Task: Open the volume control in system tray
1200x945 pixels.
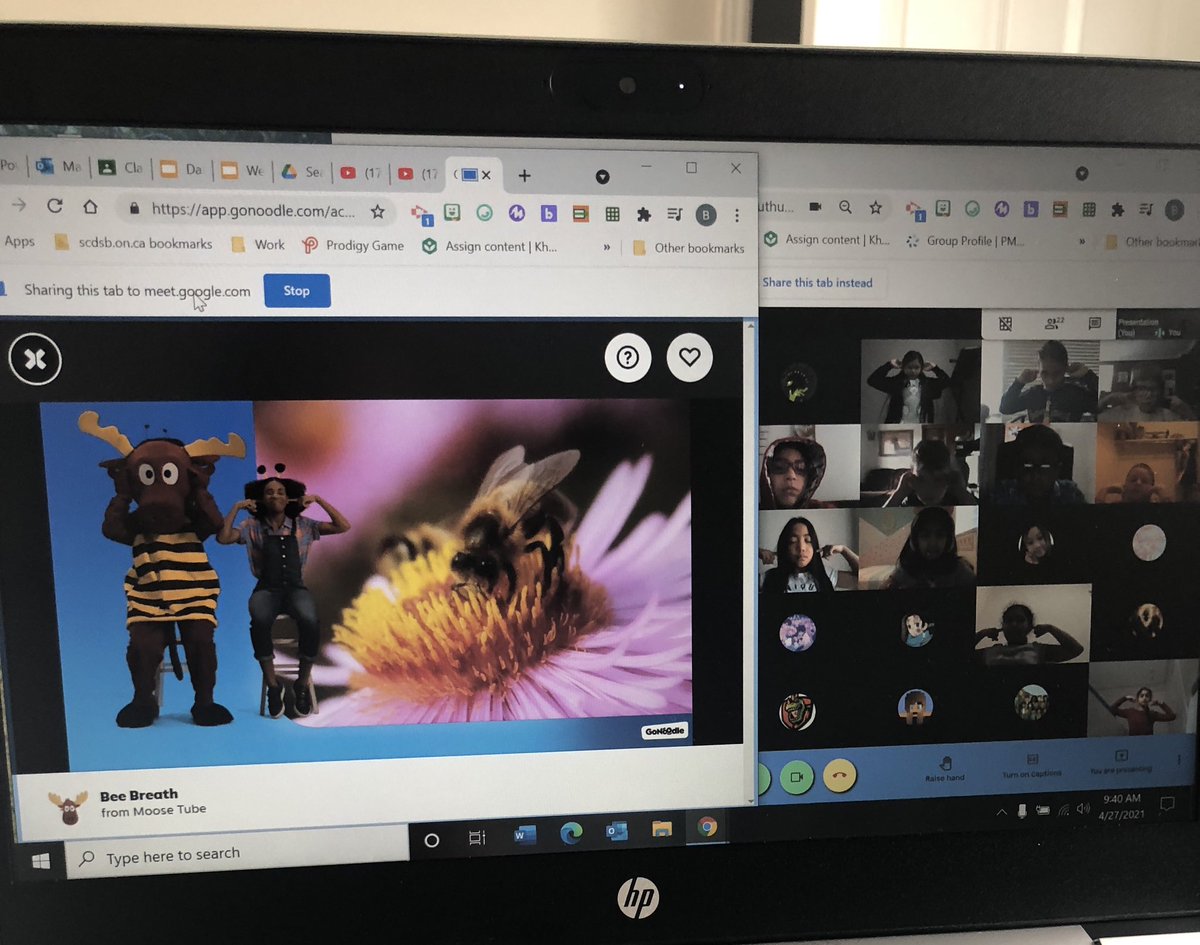Action: [x=1081, y=808]
